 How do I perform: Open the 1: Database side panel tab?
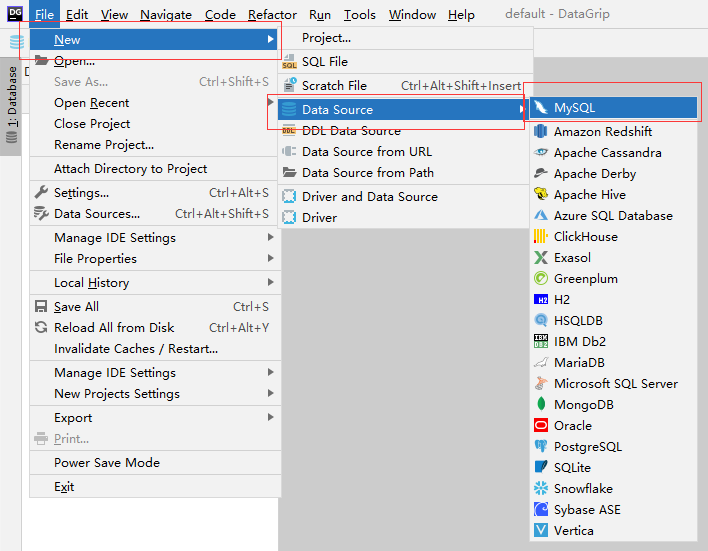click(x=11, y=106)
